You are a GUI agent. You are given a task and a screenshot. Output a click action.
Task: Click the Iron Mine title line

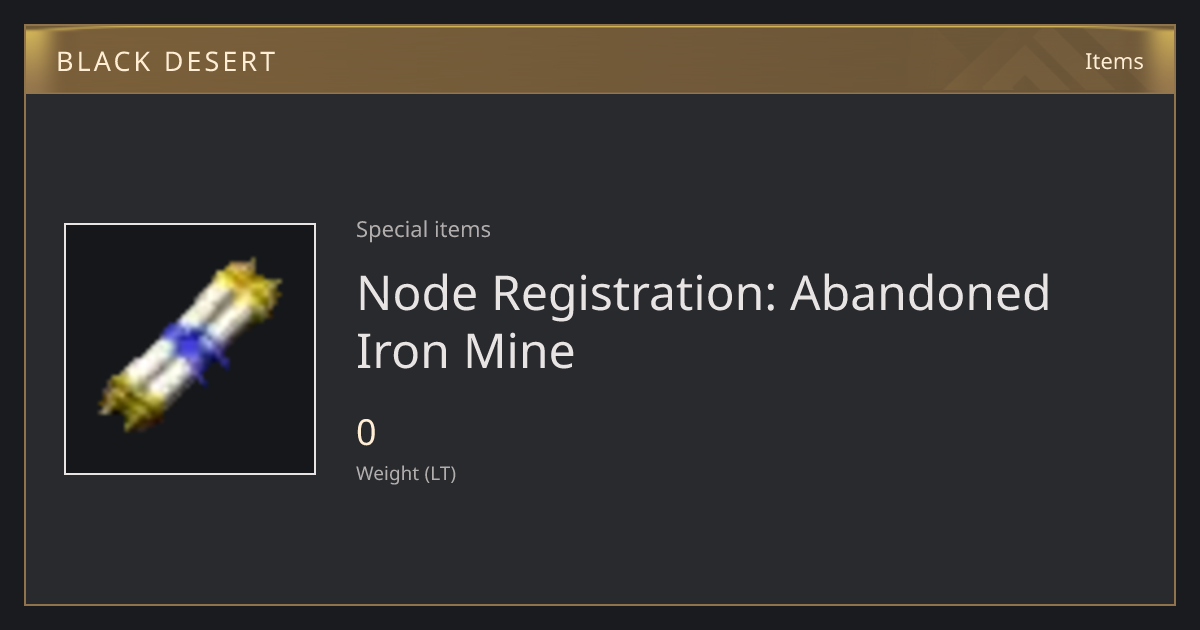point(466,351)
